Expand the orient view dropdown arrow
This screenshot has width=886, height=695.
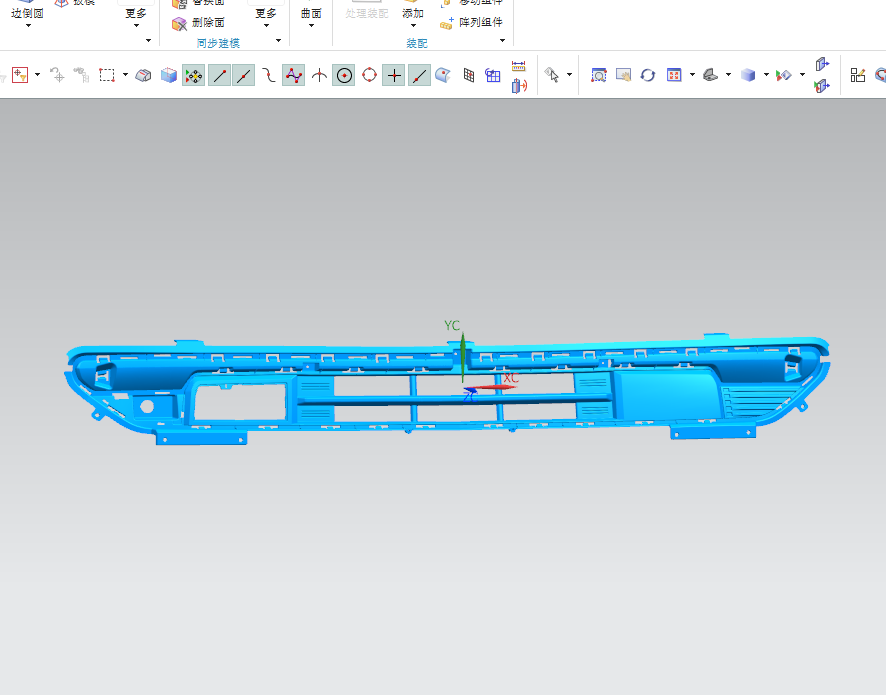tap(728, 75)
